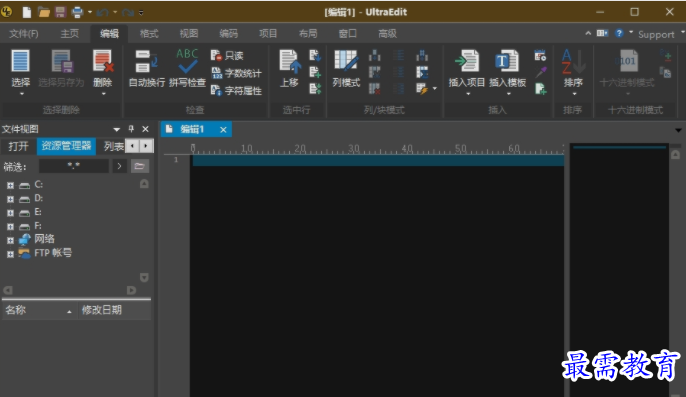Switch to 列表 tab in file view
Image resolution: width=686 pixels, height=397 pixels.
(113, 146)
